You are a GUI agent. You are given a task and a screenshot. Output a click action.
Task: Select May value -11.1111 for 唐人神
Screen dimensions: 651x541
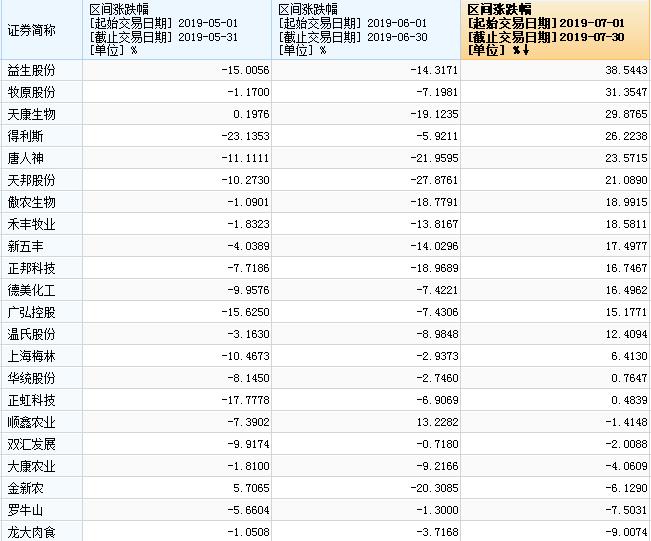point(245,158)
